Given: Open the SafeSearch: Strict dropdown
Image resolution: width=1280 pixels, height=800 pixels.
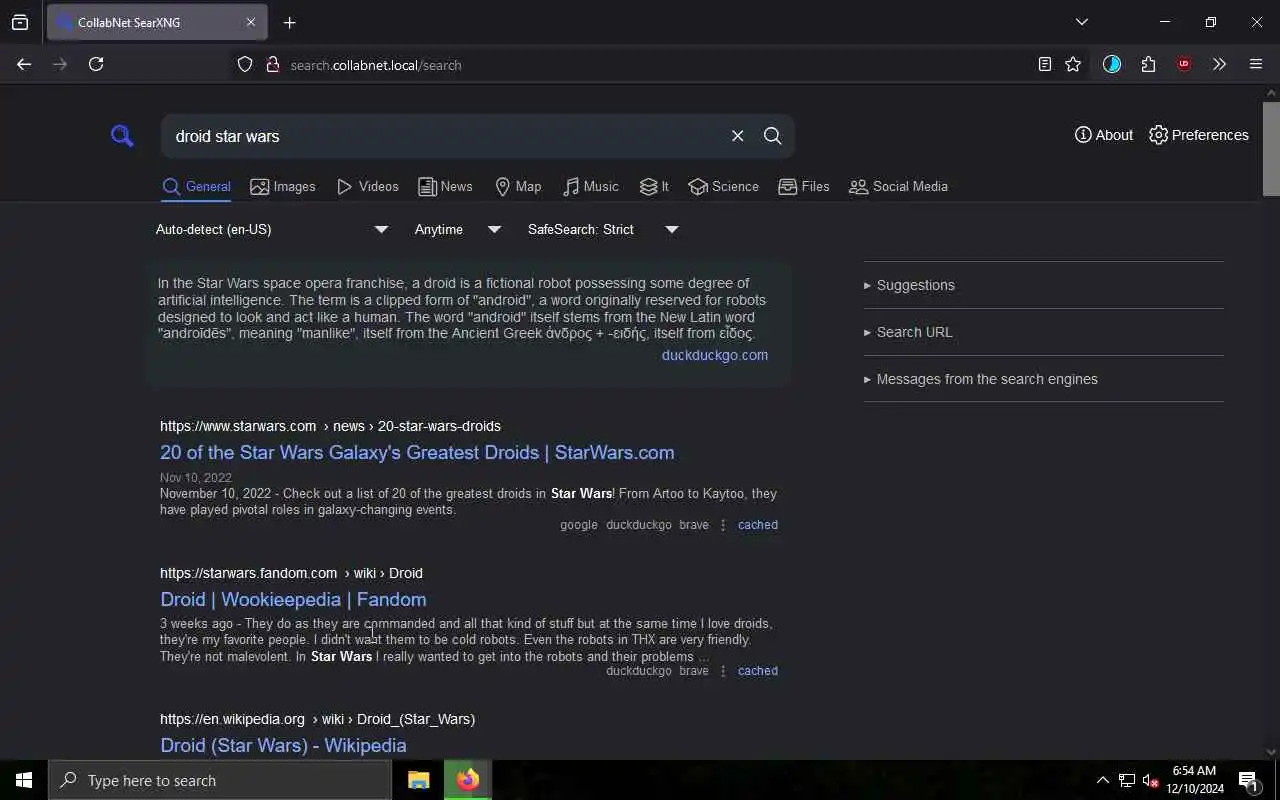Looking at the screenshot, I should tap(603, 230).
